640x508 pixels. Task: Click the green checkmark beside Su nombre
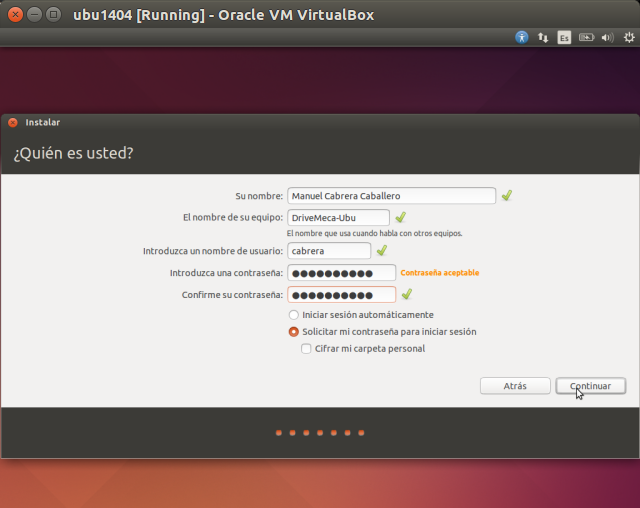pyautogui.click(x=507, y=195)
